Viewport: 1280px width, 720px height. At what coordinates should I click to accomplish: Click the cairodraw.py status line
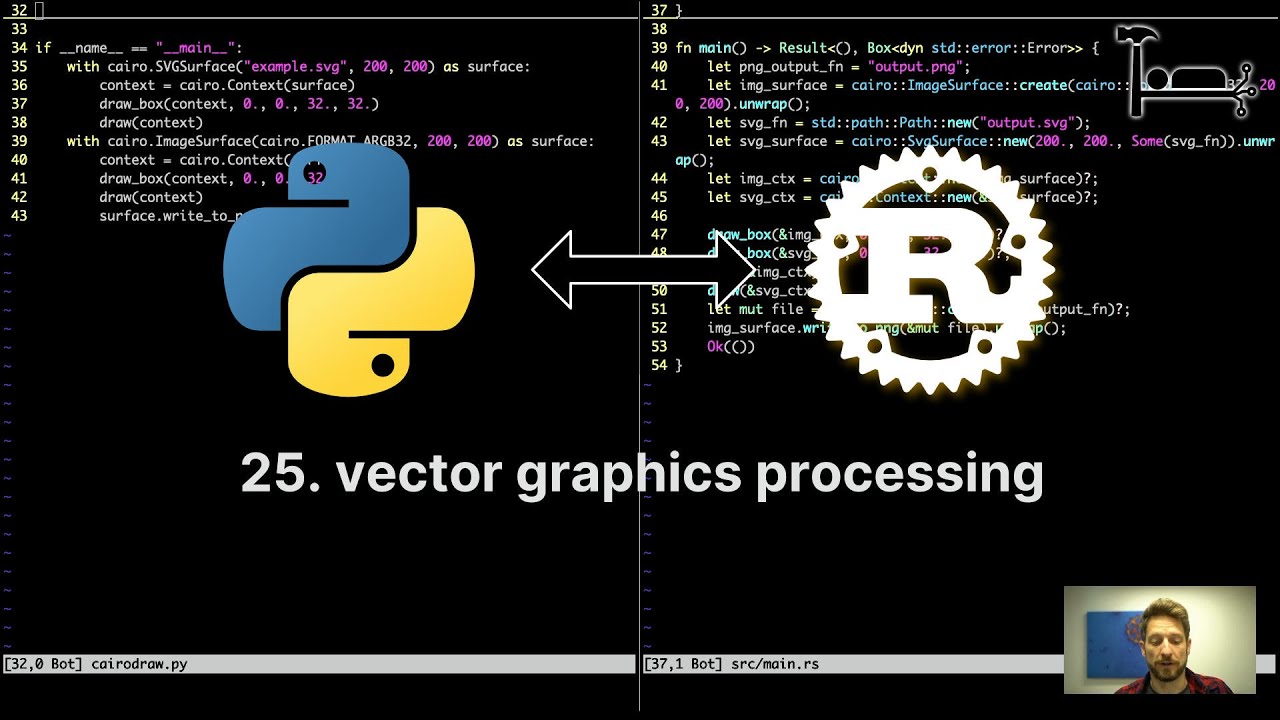(318, 664)
